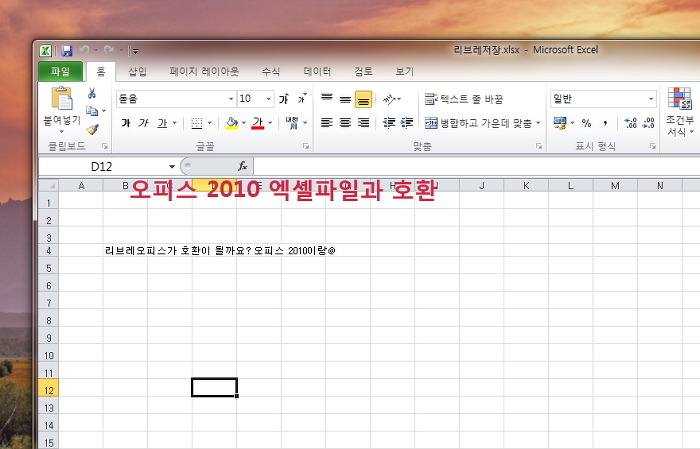Open number format 표시 형식 dialog launcher
Image resolution: width=700 pixels, height=449 pixels.
(653, 146)
